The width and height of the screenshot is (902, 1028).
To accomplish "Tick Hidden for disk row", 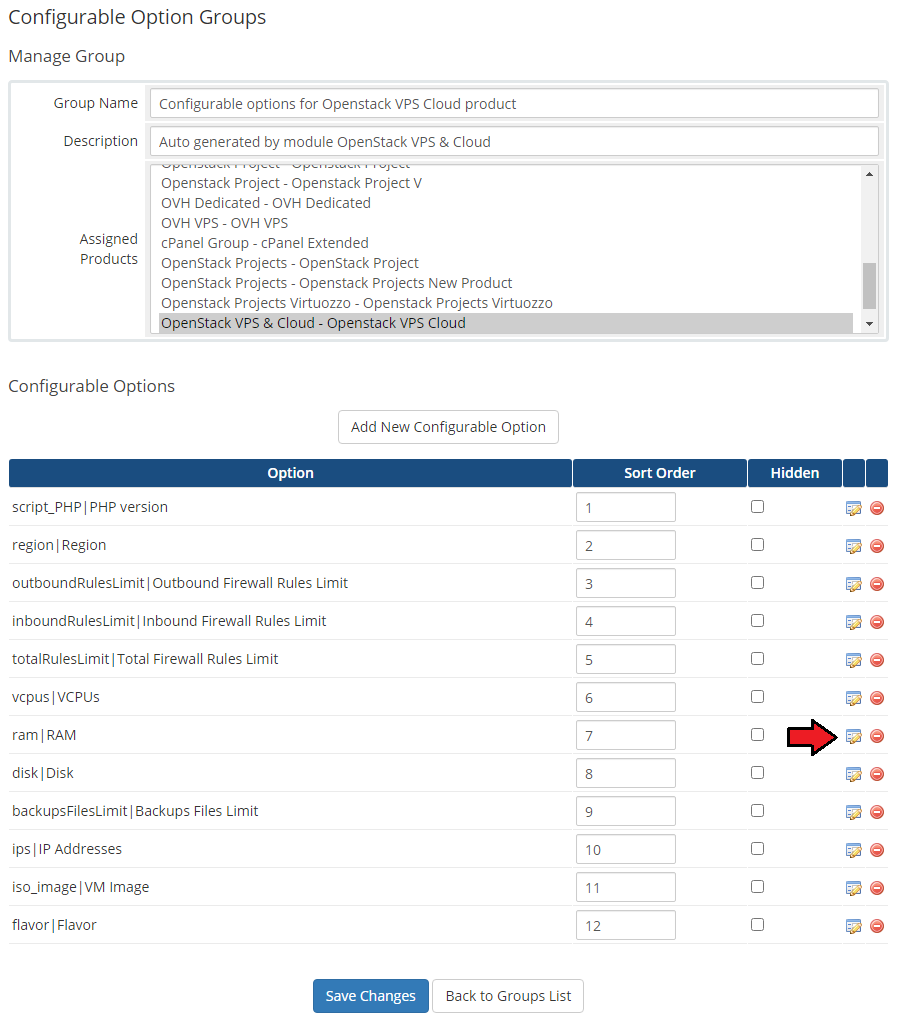I will point(757,773).
